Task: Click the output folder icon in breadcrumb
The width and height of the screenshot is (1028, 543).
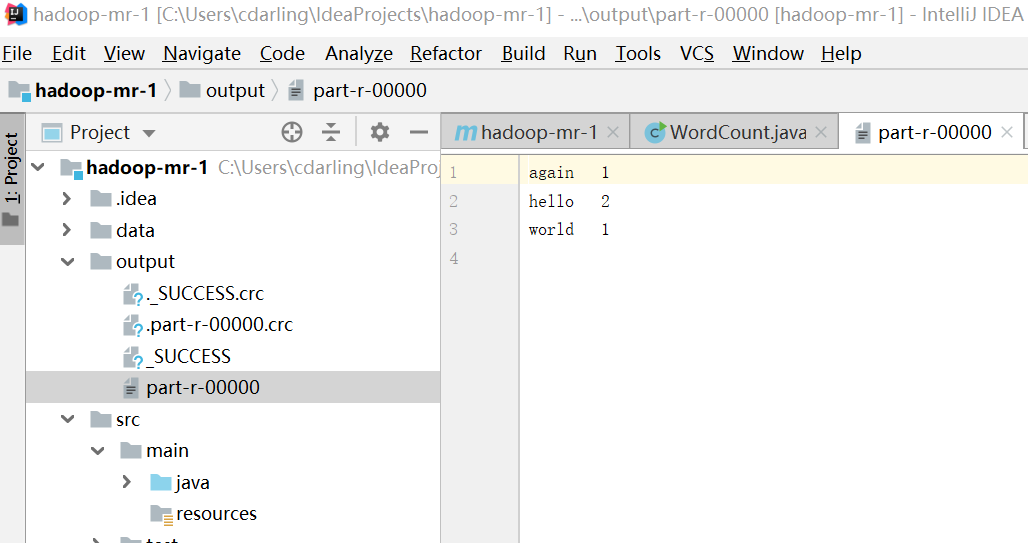Action: (x=189, y=89)
